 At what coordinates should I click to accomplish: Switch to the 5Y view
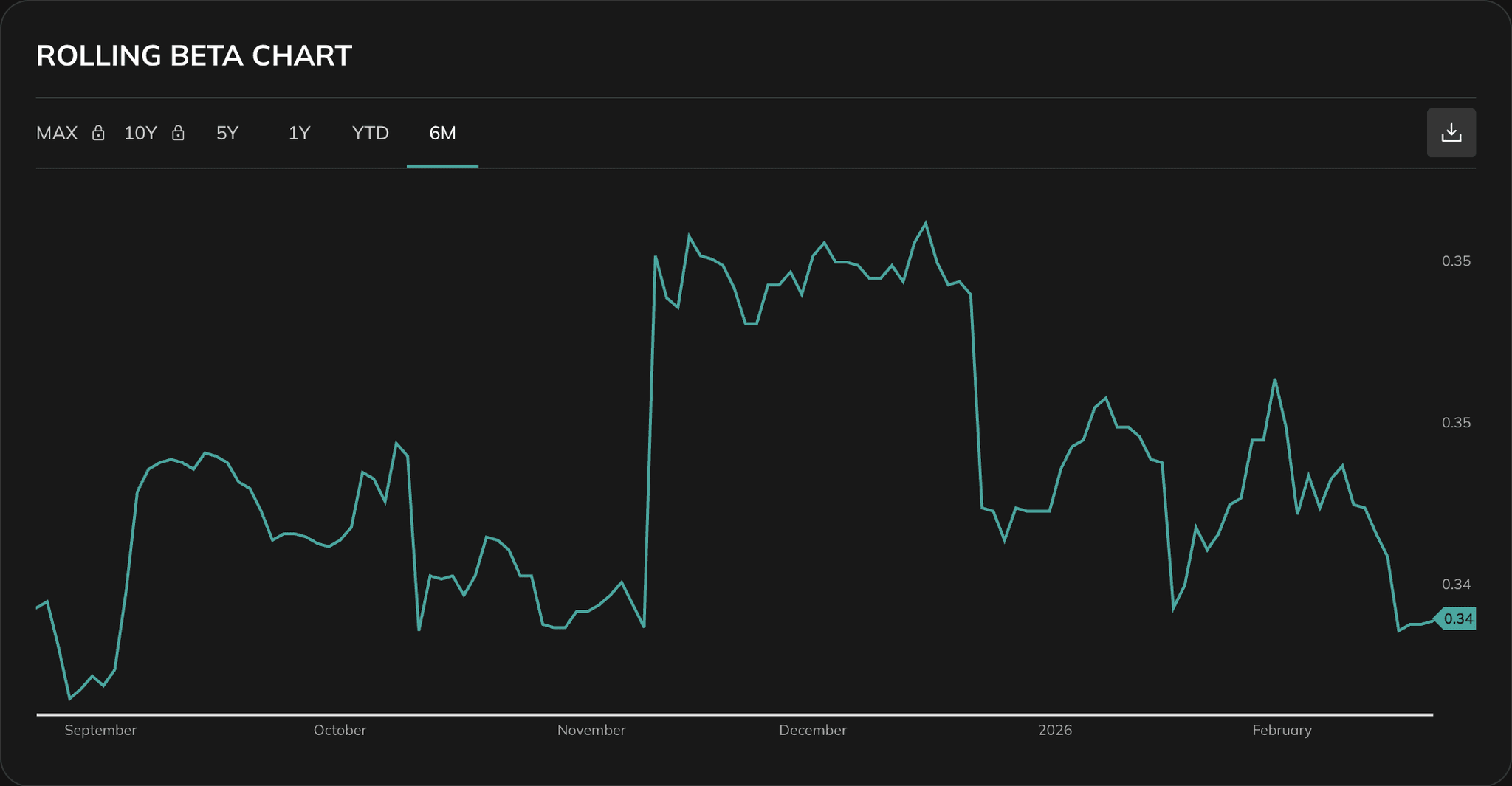pyautogui.click(x=227, y=134)
